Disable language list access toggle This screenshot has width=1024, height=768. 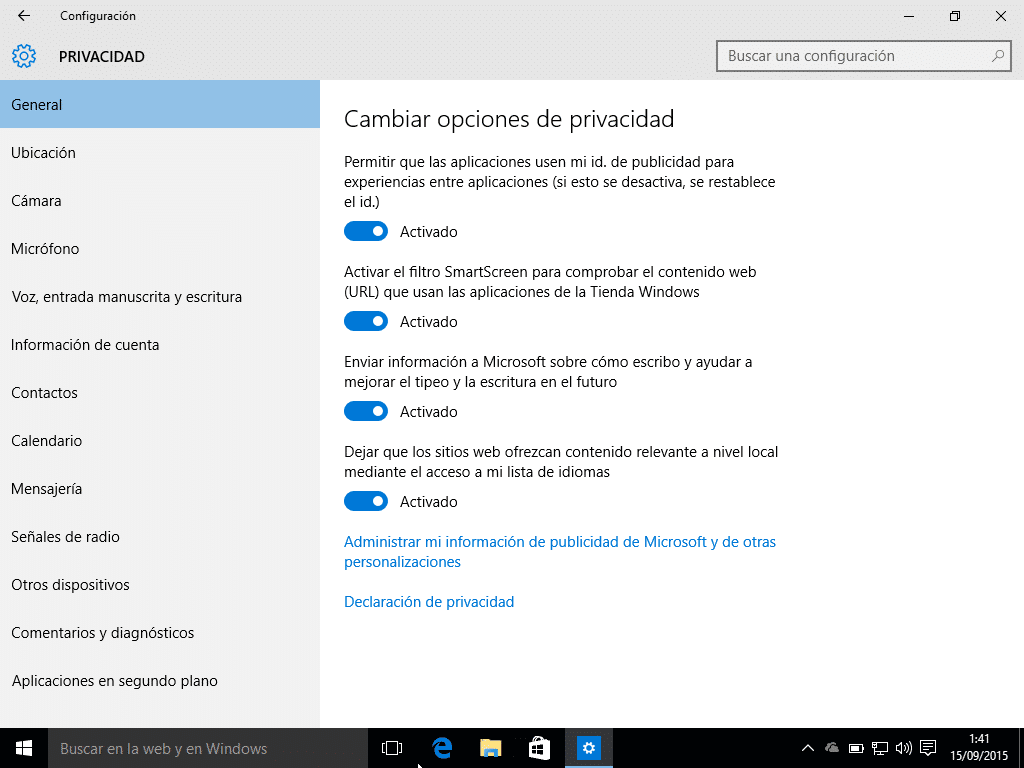366,502
